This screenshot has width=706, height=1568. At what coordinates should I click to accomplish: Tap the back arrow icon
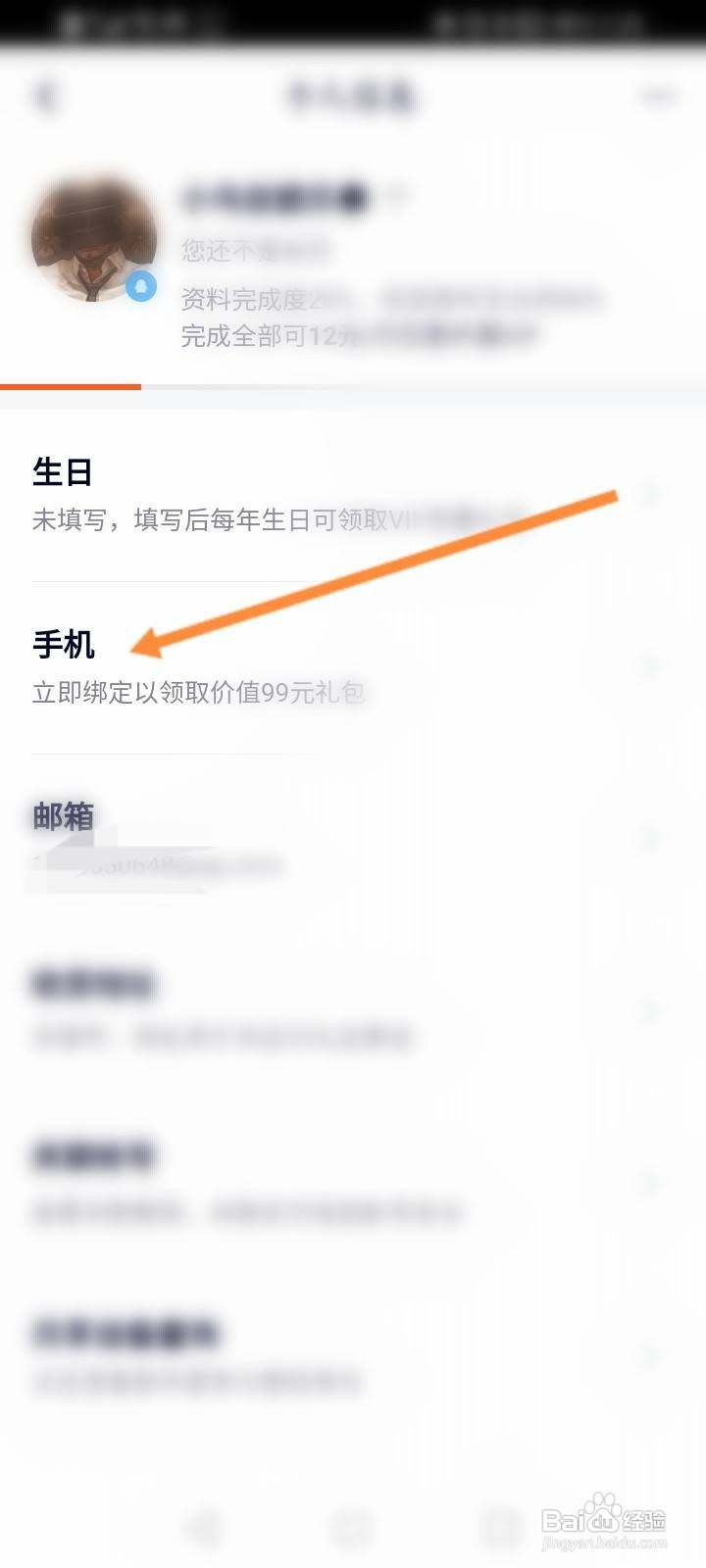(x=45, y=96)
